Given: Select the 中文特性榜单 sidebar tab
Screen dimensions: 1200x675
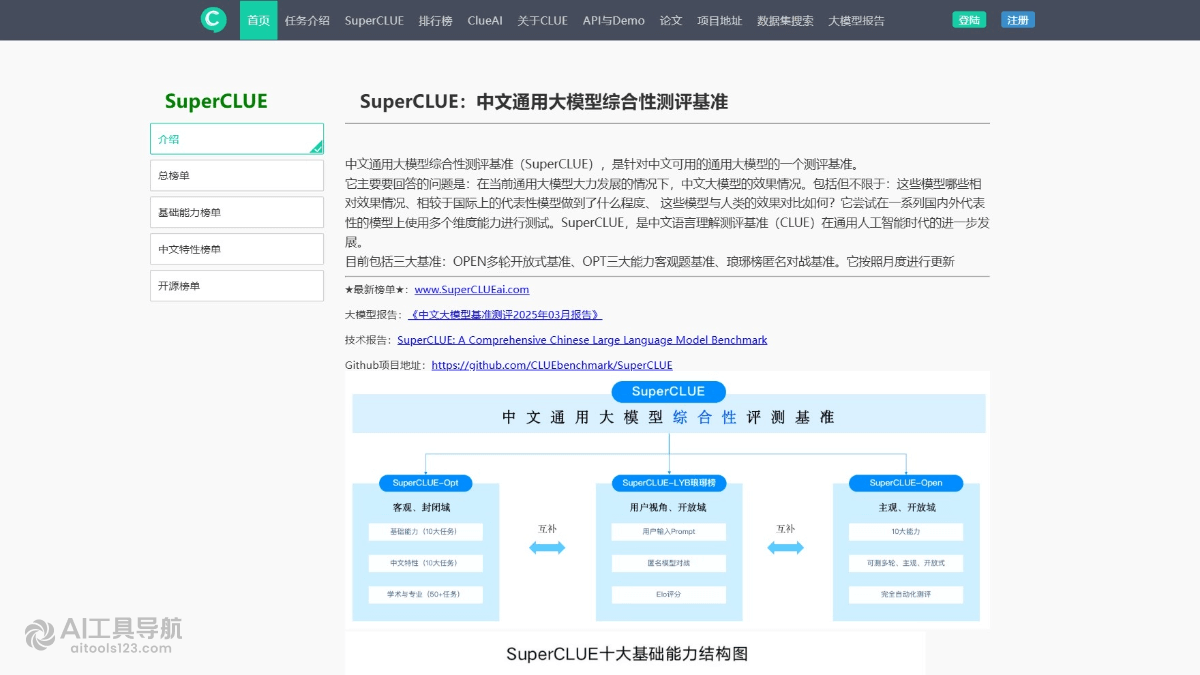Looking at the screenshot, I should pyautogui.click(x=237, y=249).
